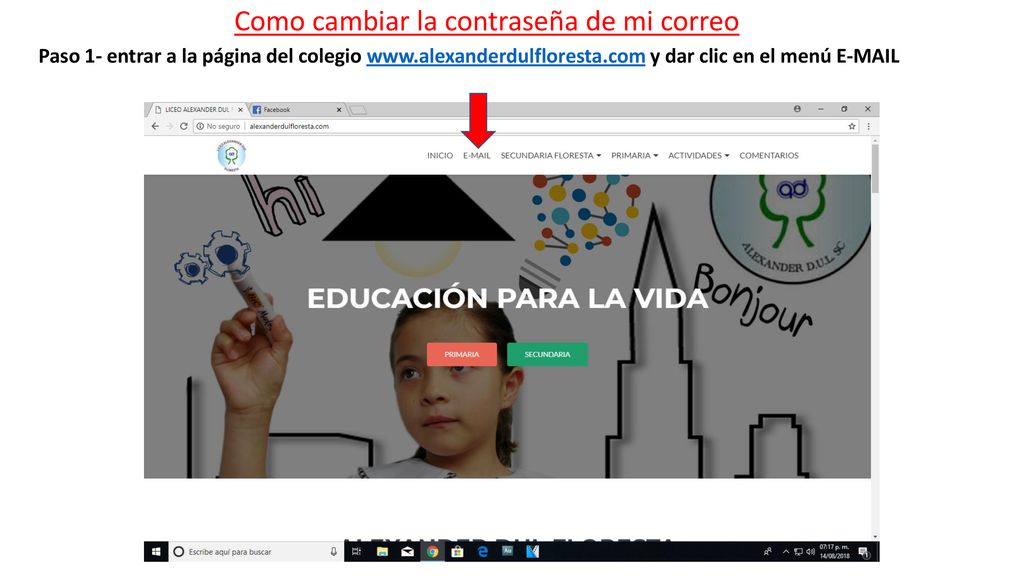Screen dimensions: 1024x576
Task: Click the scrollbar down arrow
Action: click(x=875, y=536)
